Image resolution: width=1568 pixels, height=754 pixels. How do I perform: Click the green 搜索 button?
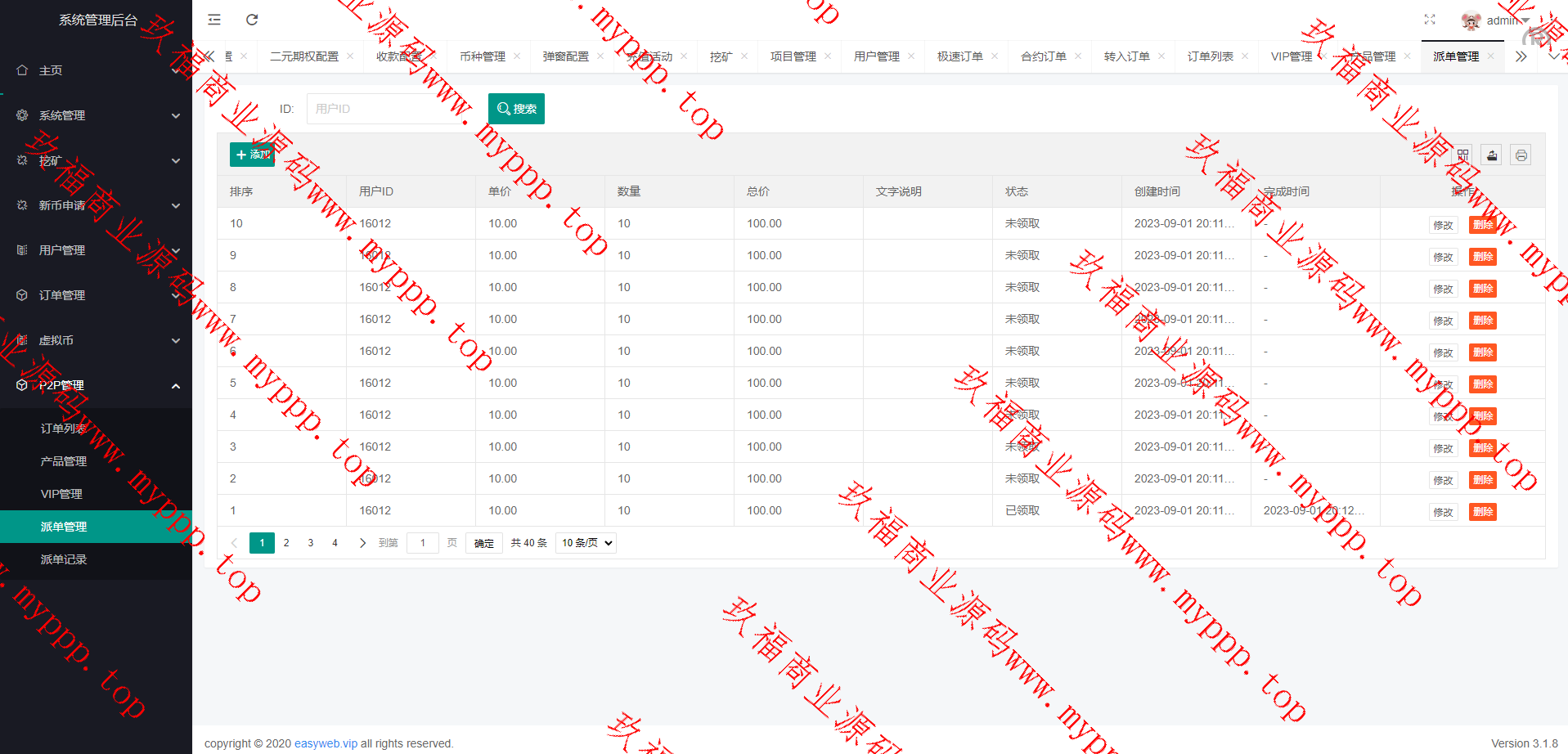(x=516, y=109)
